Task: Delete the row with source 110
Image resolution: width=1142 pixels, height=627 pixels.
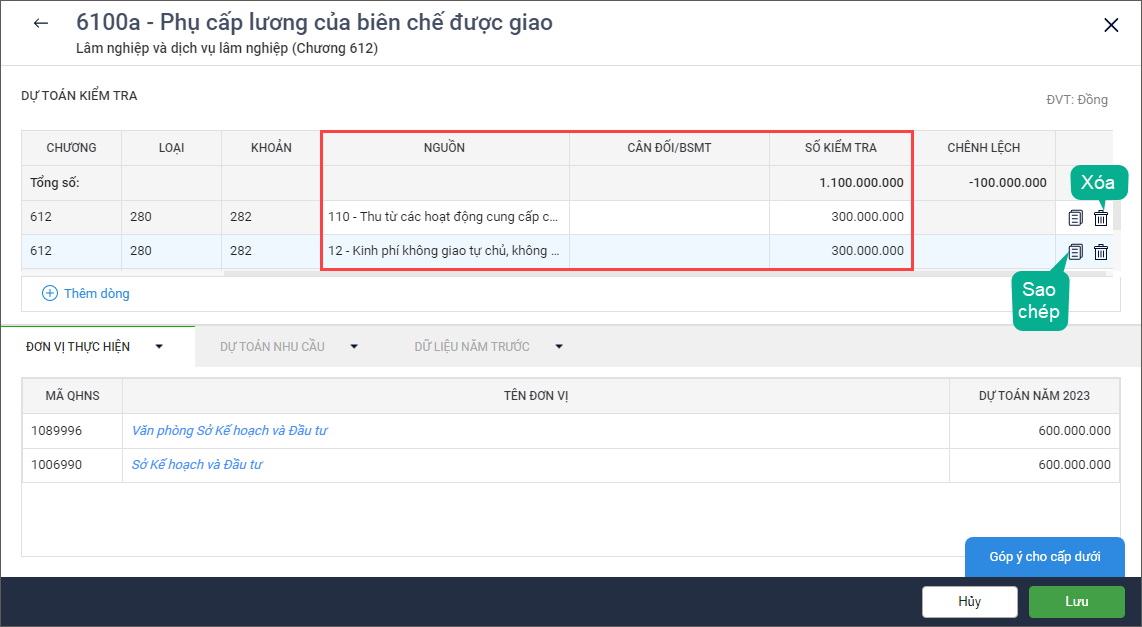Action: [x=1101, y=218]
